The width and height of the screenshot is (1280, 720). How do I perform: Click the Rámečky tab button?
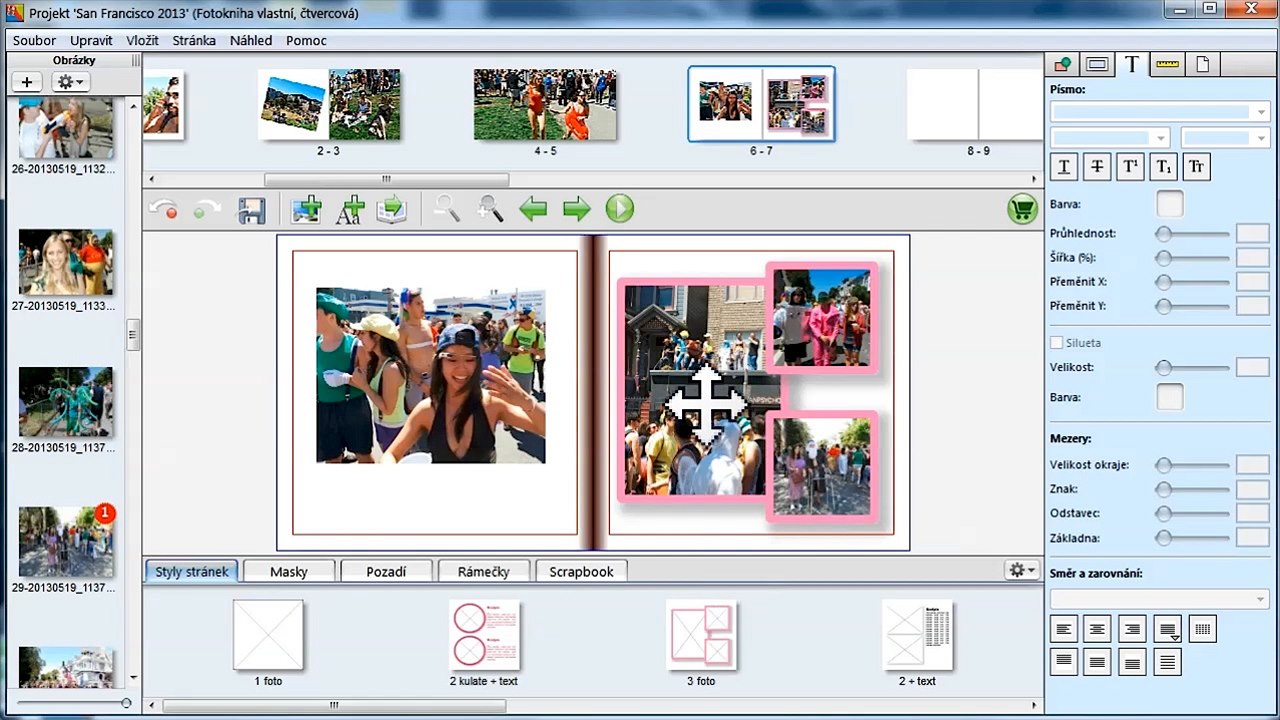click(x=484, y=571)
